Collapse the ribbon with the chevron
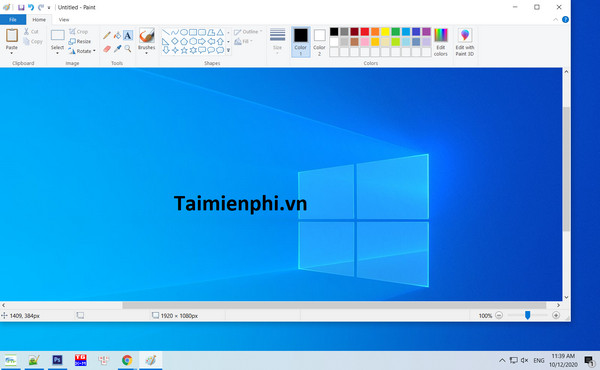This screenshot has width=600, height=370. tap(556, 20)
